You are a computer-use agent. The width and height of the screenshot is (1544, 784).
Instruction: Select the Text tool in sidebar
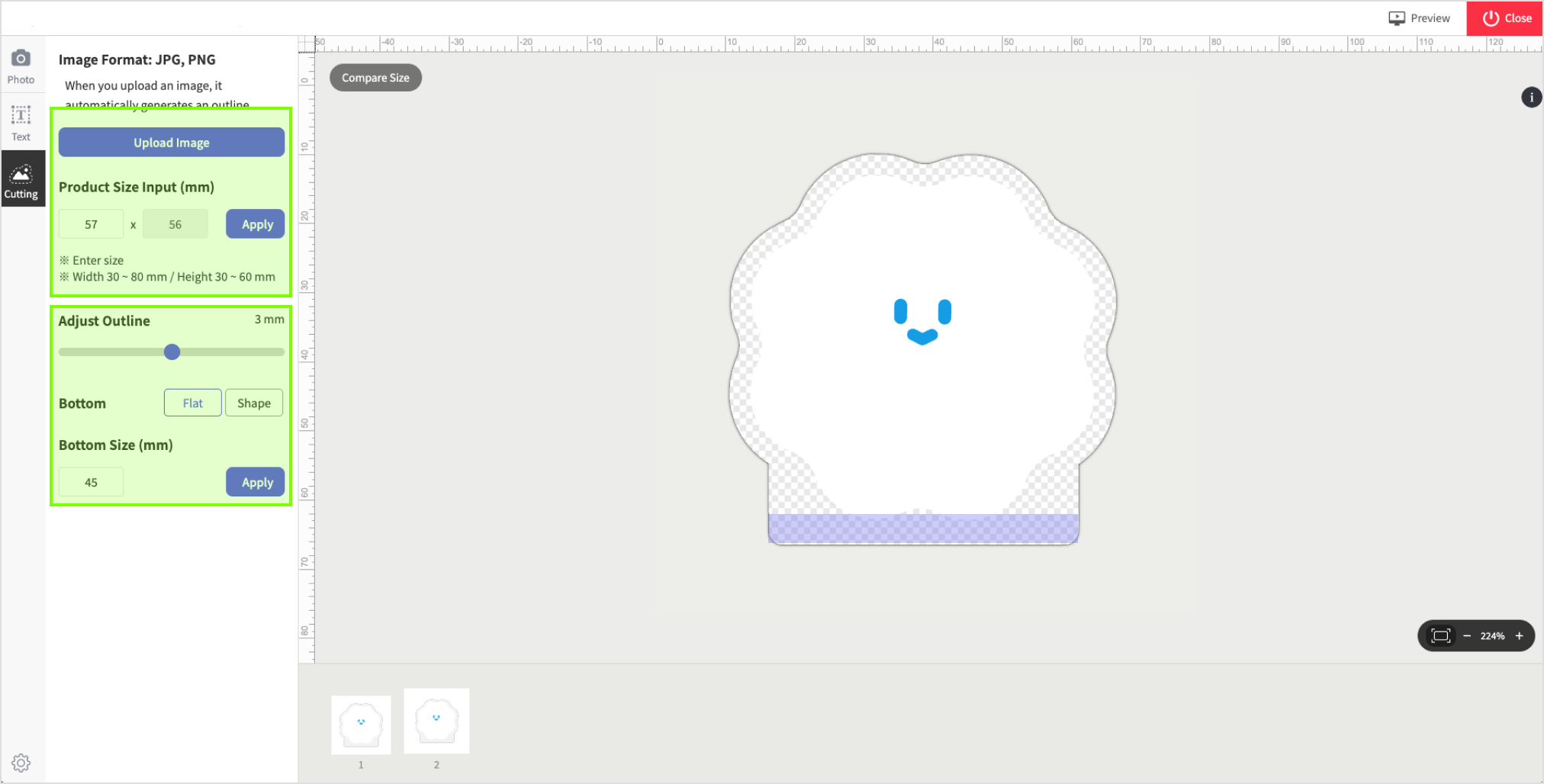tap(21, 123)
